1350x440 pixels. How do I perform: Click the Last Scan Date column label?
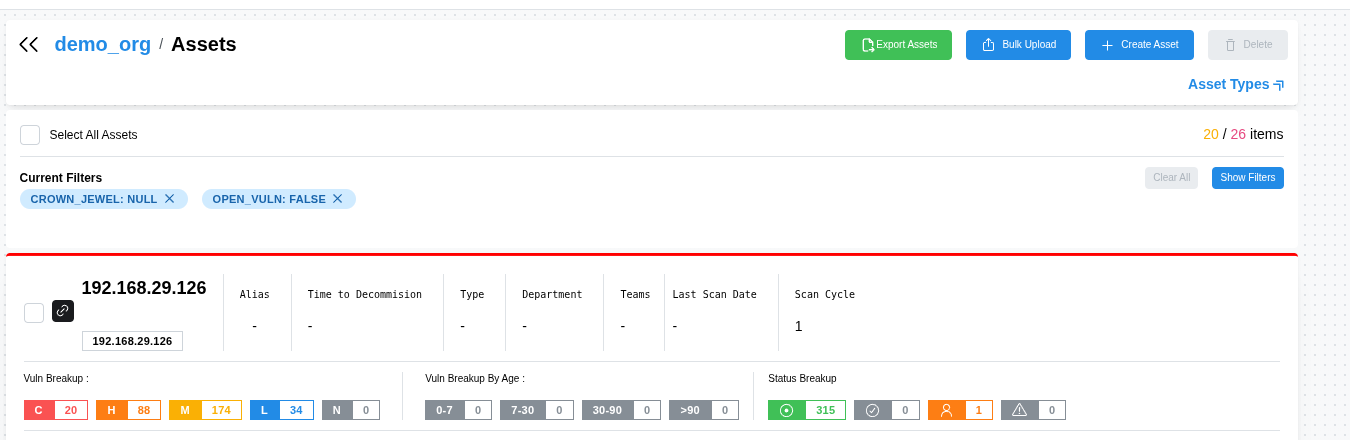point(714,294)
